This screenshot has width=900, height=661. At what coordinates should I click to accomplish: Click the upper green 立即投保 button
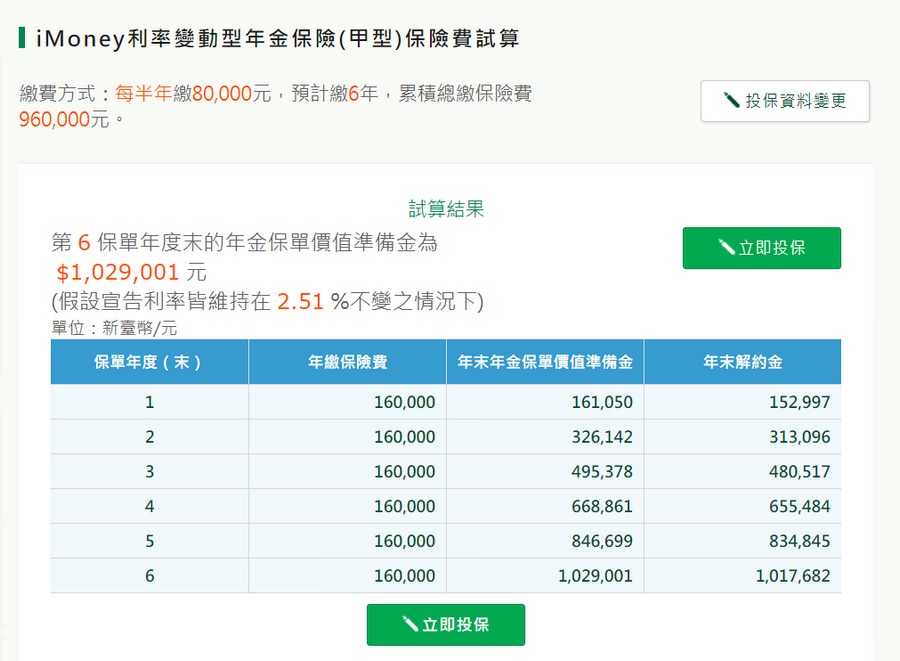(x=762, y=248)
